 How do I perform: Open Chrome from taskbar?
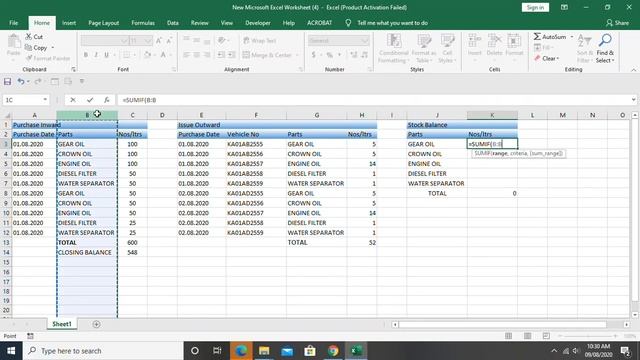(x=333, y=351)
